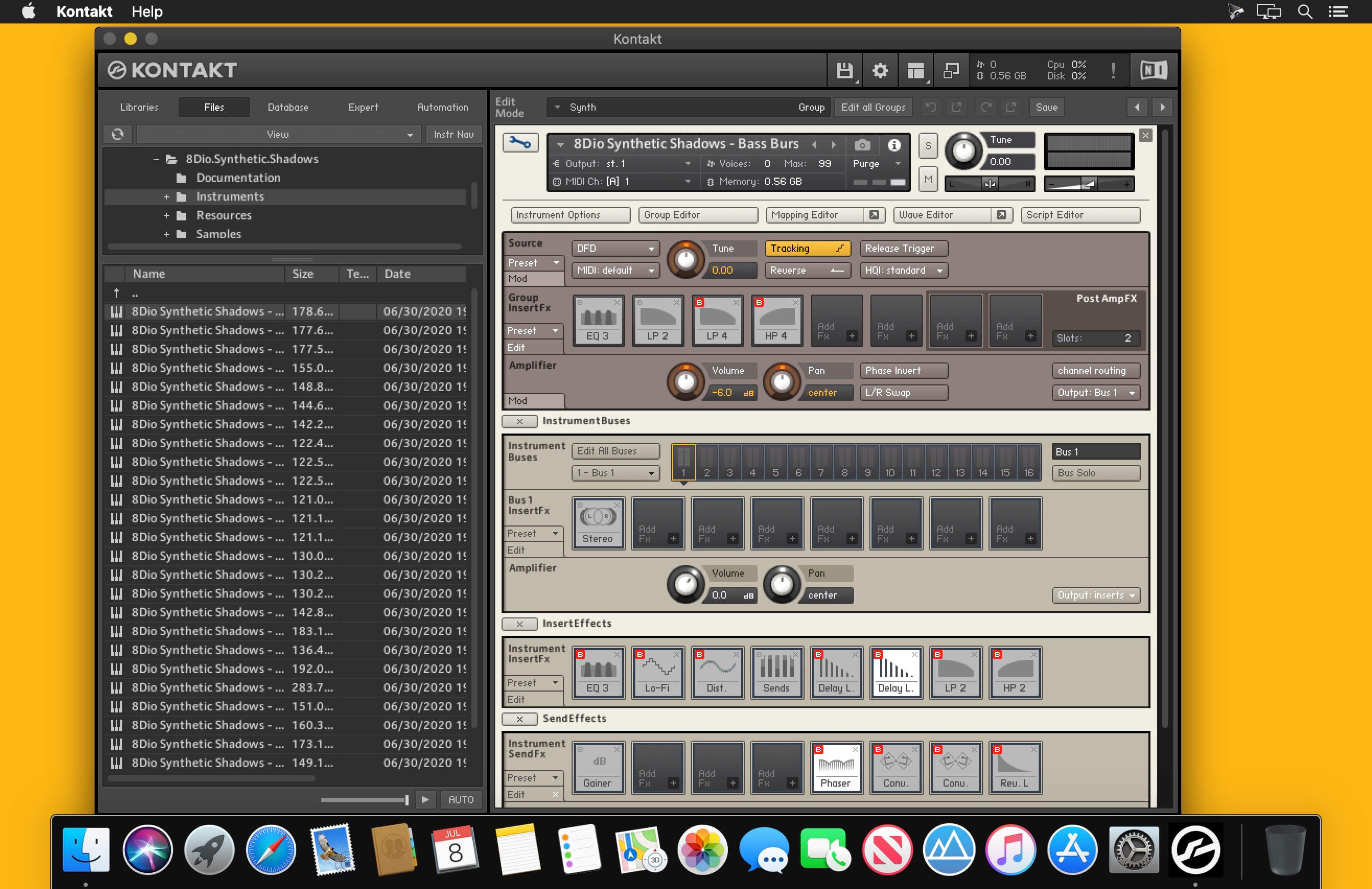Viewport: 1372px width, 889px height.
Task: Collapse the 8Dio.Synthetic.Shadows folder
Action: (x=156, y=159)
